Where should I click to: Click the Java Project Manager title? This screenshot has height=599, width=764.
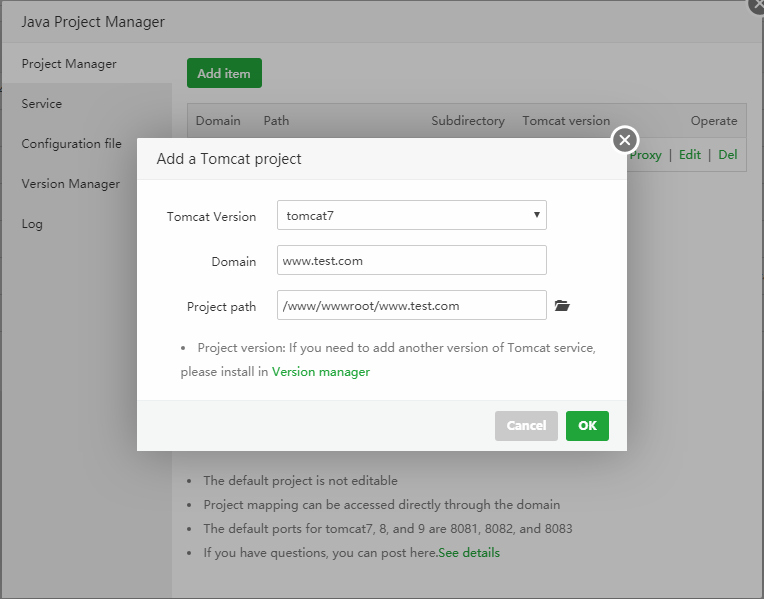click(93, 22)
